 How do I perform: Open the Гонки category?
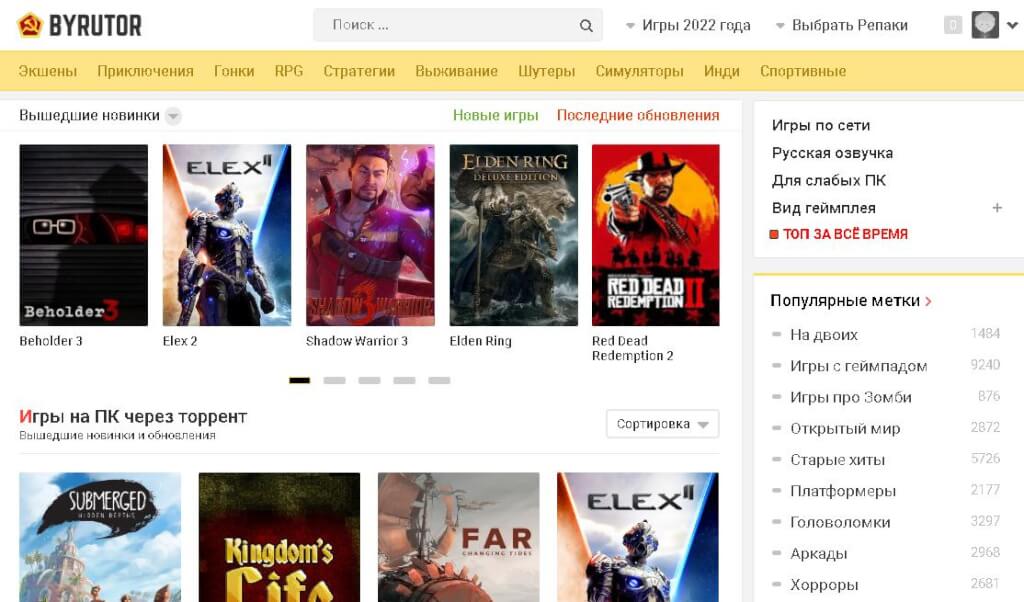[234, 71]
